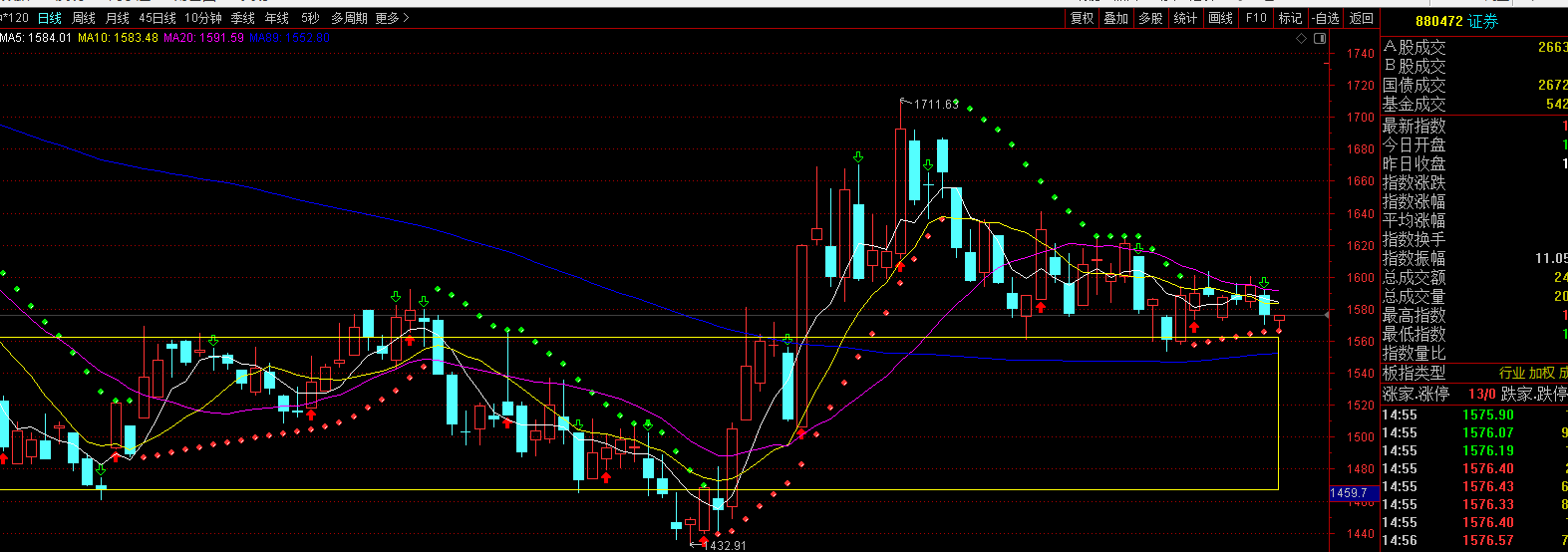This screenshot has height=552, width=1568.
Task: Click the 板指类型 row
Action: pos(1474,373)
